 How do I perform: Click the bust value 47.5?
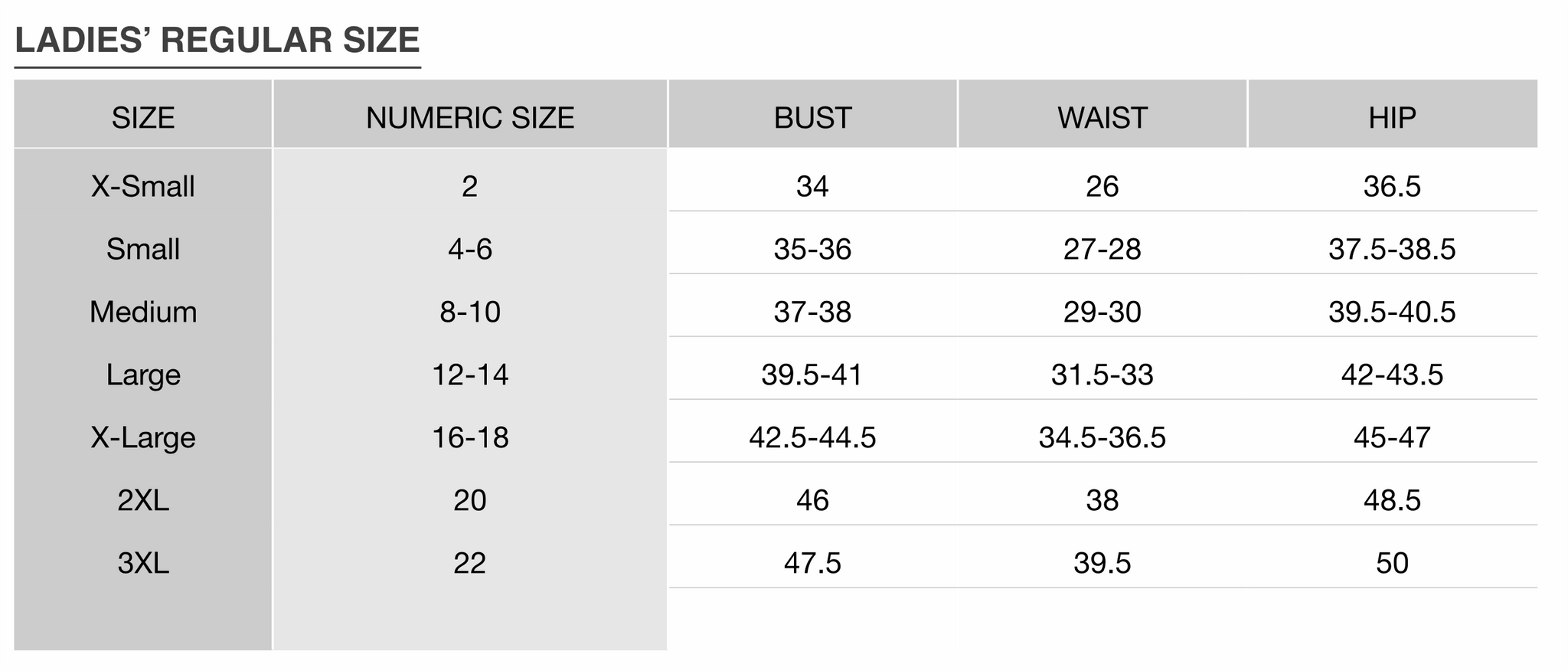click(812, 563)
